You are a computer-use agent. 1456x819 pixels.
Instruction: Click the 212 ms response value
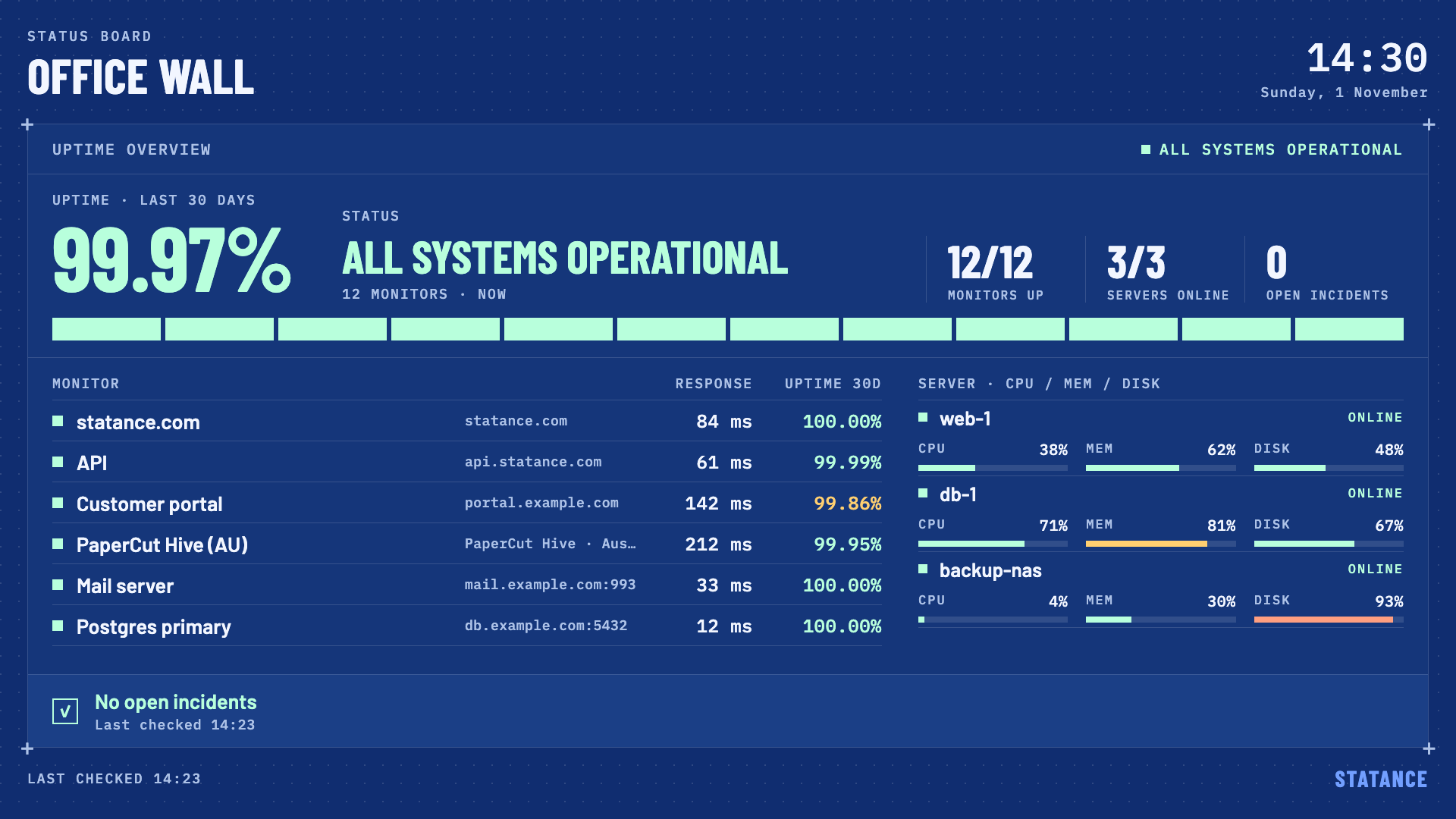pos(718,544)
